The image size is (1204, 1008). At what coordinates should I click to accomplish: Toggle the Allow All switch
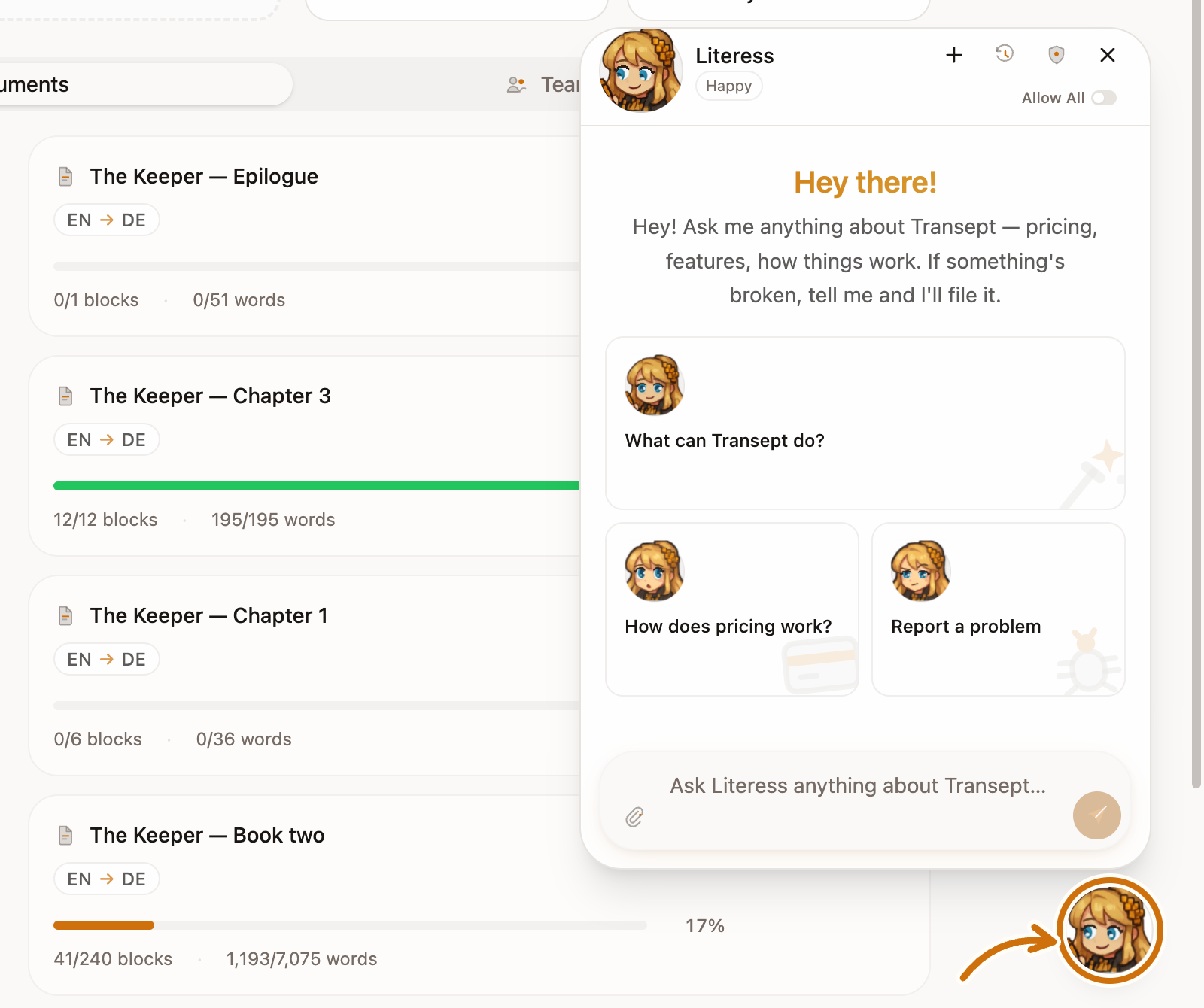pos(1104,98)
